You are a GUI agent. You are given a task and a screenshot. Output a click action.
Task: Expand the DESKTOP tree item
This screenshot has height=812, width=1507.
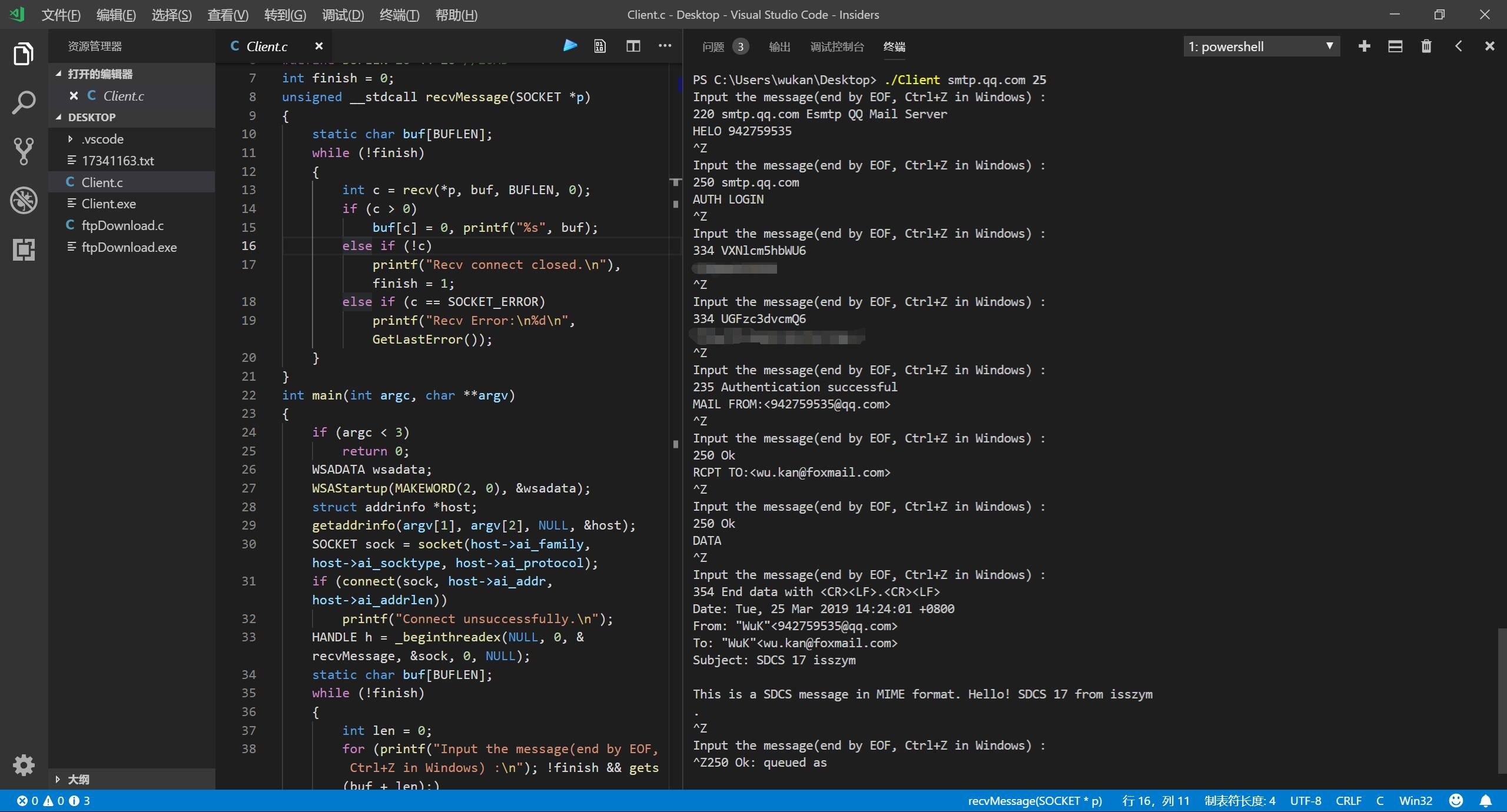pos(90,117)
